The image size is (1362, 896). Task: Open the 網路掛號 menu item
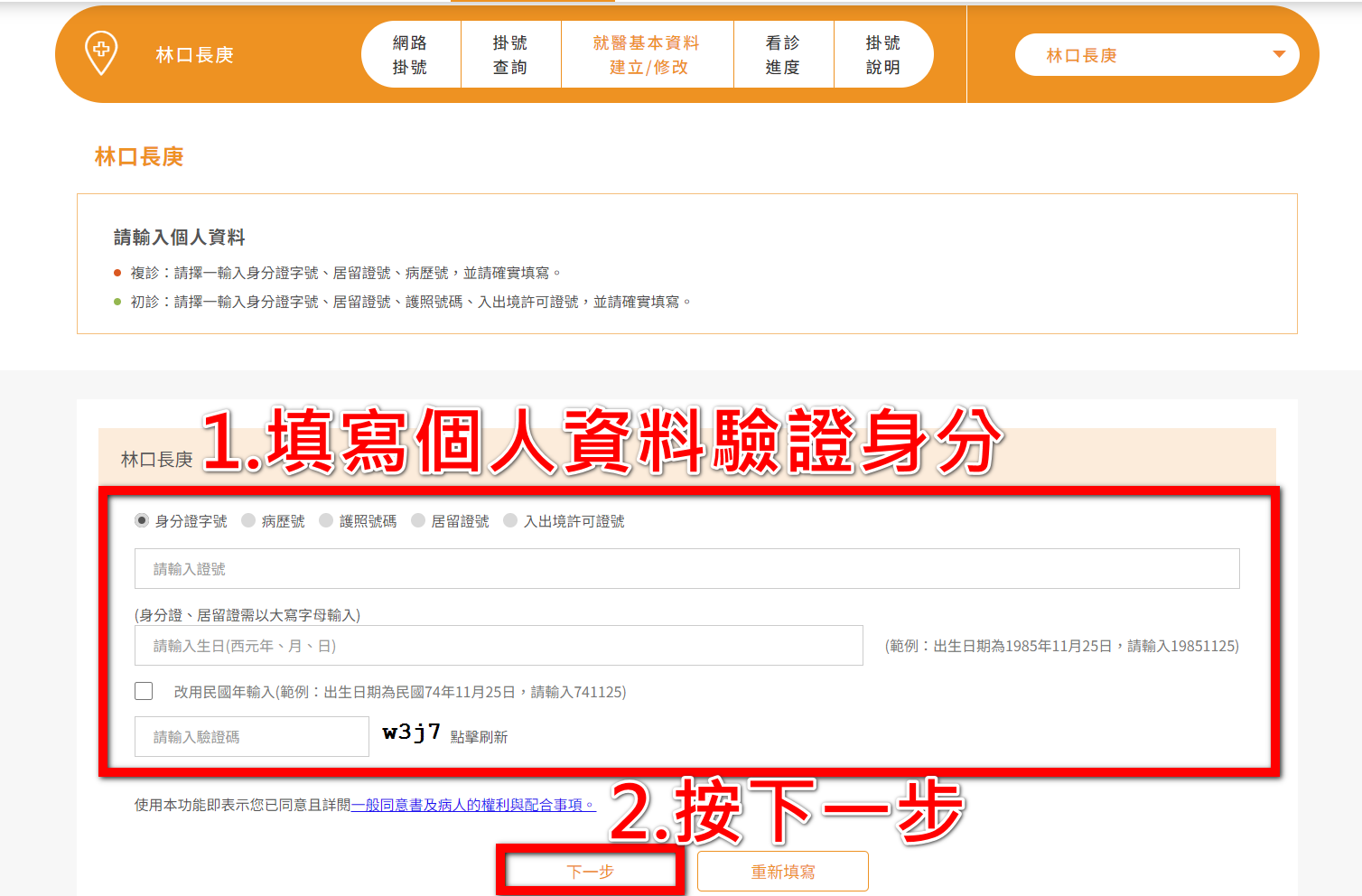click(410, 55)
